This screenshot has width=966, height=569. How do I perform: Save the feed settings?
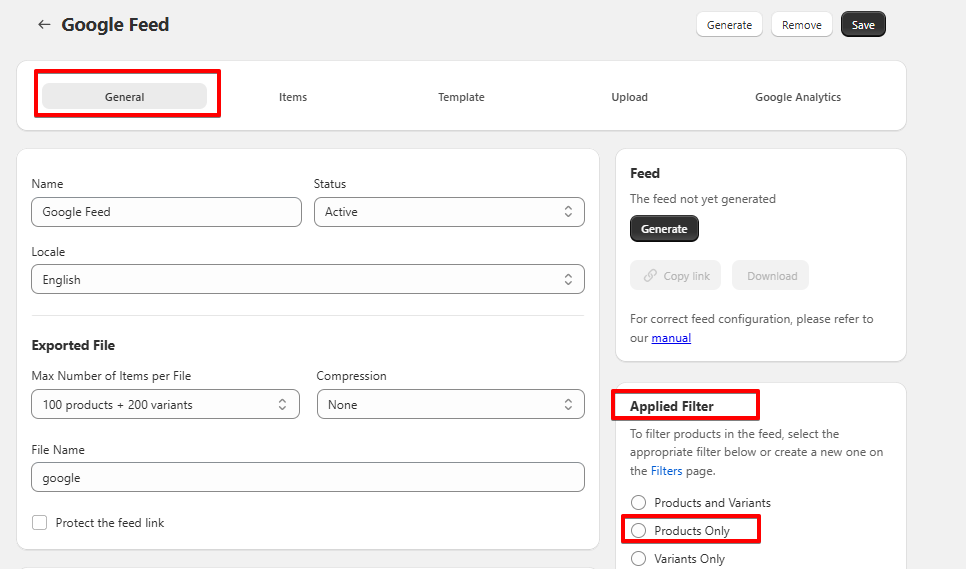click(863, 25)
